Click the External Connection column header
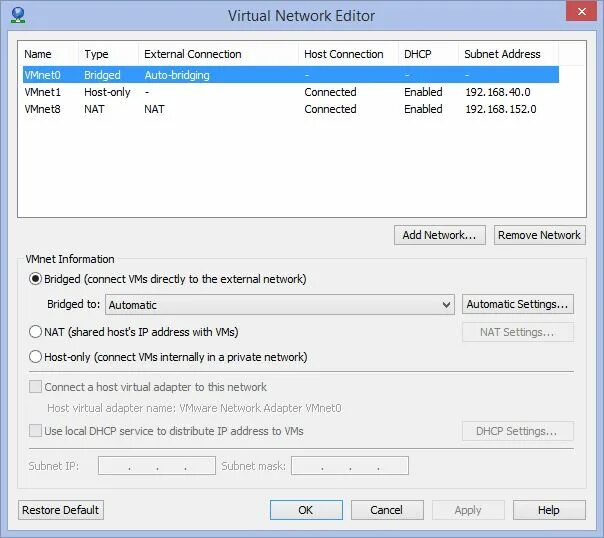The image size is (604, 538). click(193, 54)
